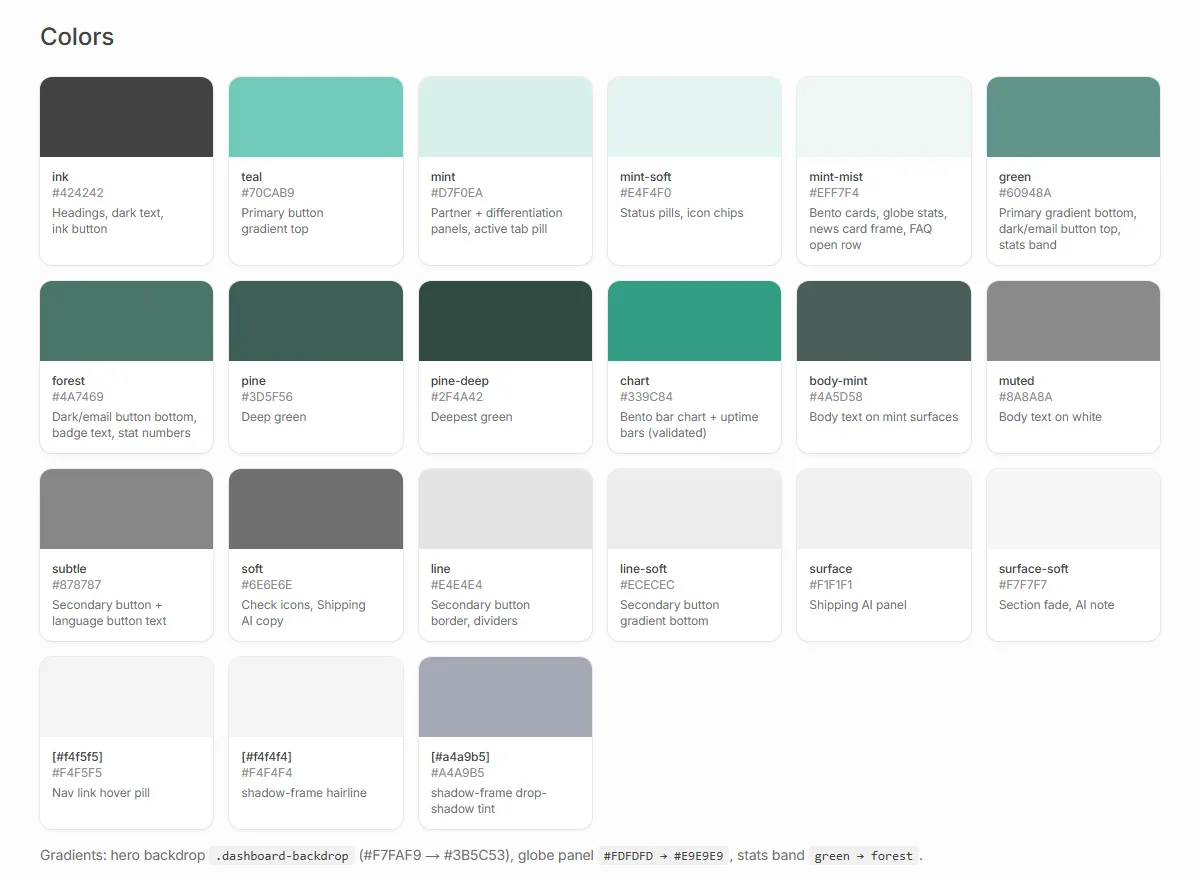This screenshot has width=1200, height=880.
Task: Click hex code #E4F4F0
Action: tap(646, 193)
